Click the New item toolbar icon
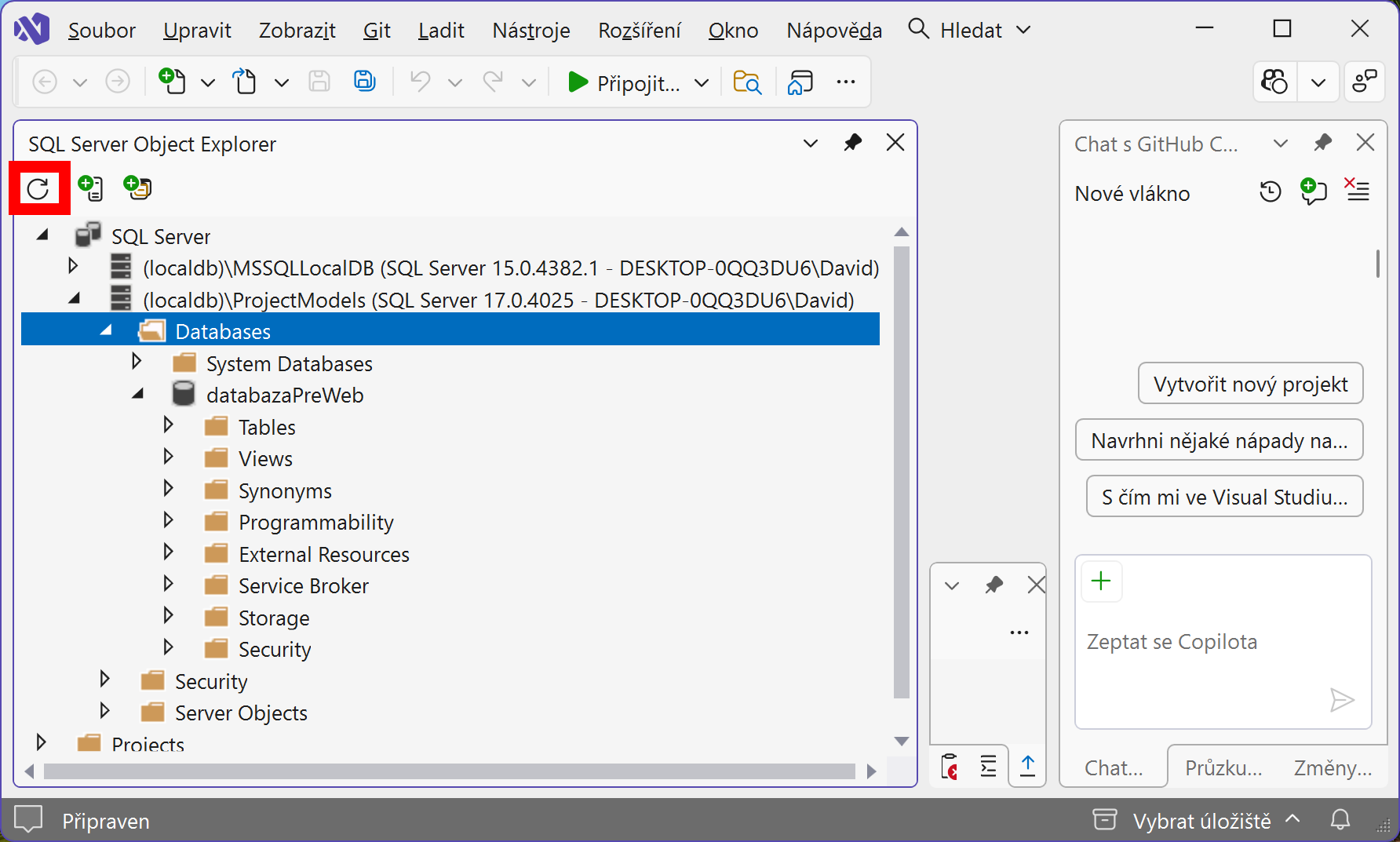 pos(172,82)
